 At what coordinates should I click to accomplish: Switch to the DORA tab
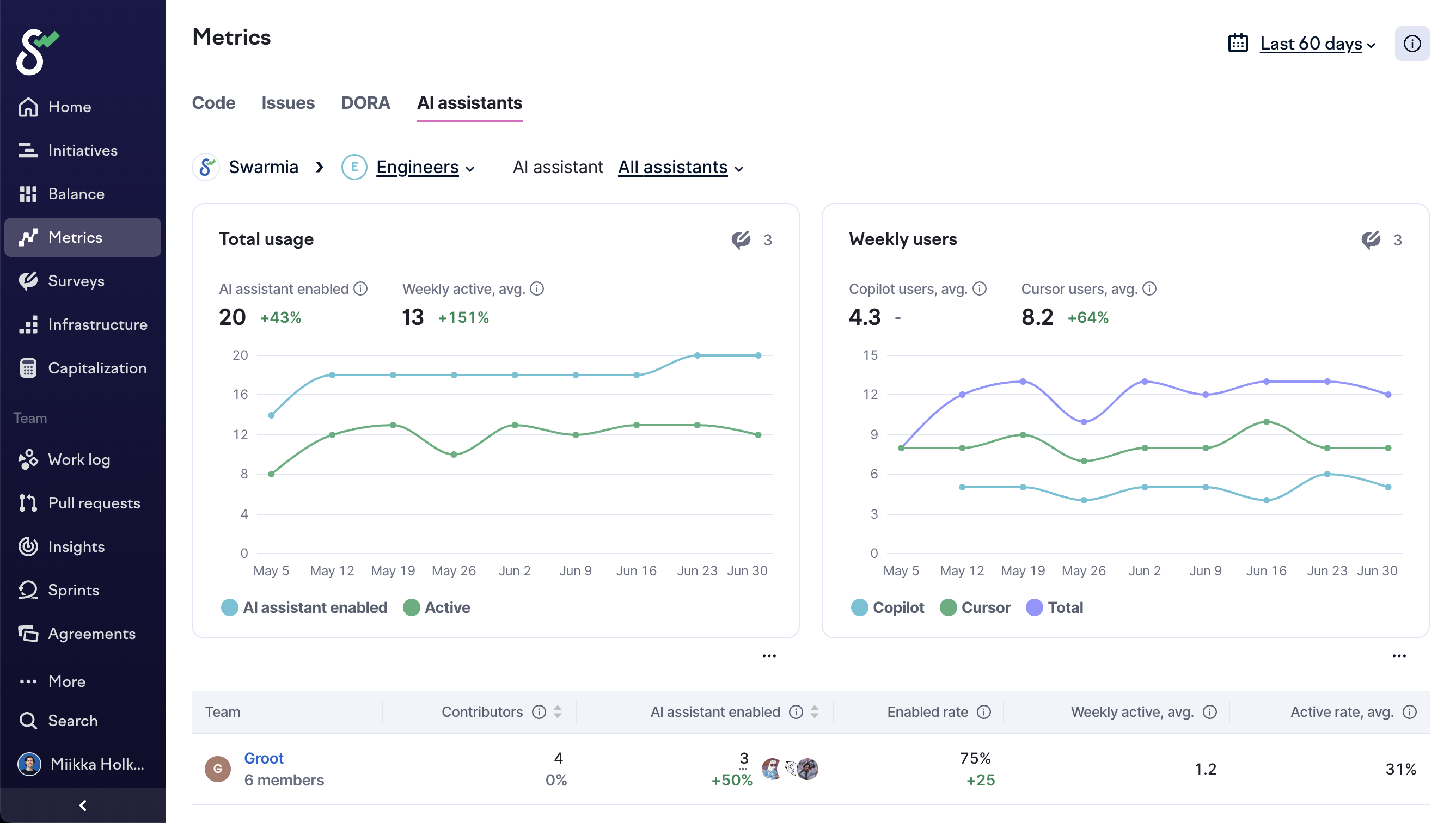click(365, 103)
